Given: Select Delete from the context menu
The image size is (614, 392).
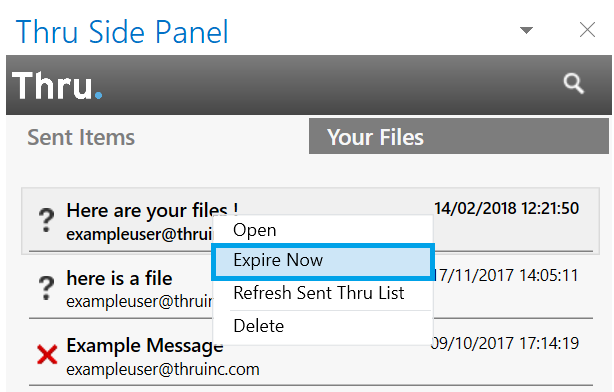Looking at the screenshot, I should [258, 326].
